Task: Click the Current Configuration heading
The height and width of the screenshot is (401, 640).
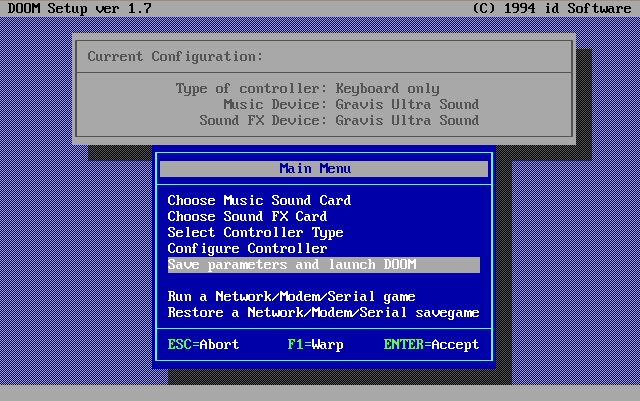Action: pyautogui.click(x=175, y=56)
